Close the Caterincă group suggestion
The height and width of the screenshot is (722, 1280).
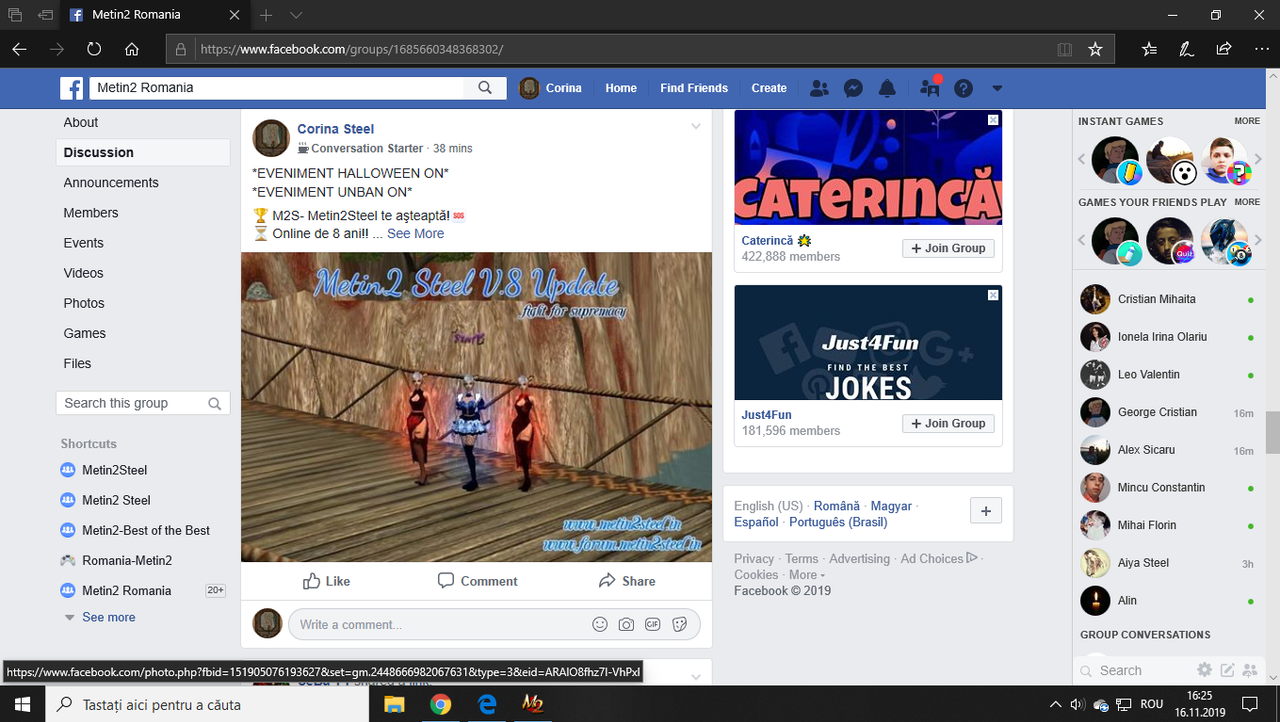(993, 120)
